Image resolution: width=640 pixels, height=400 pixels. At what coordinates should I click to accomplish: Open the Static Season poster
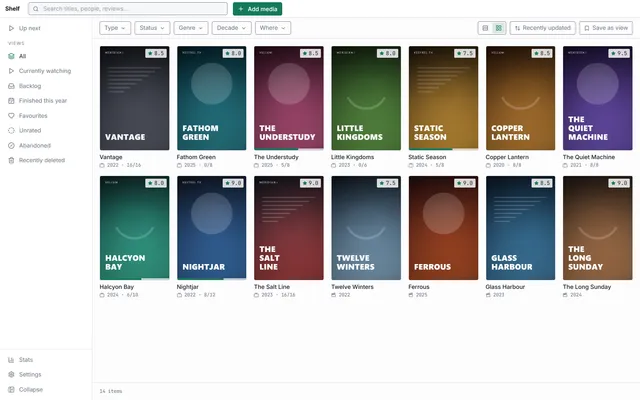tap(443, 98)
